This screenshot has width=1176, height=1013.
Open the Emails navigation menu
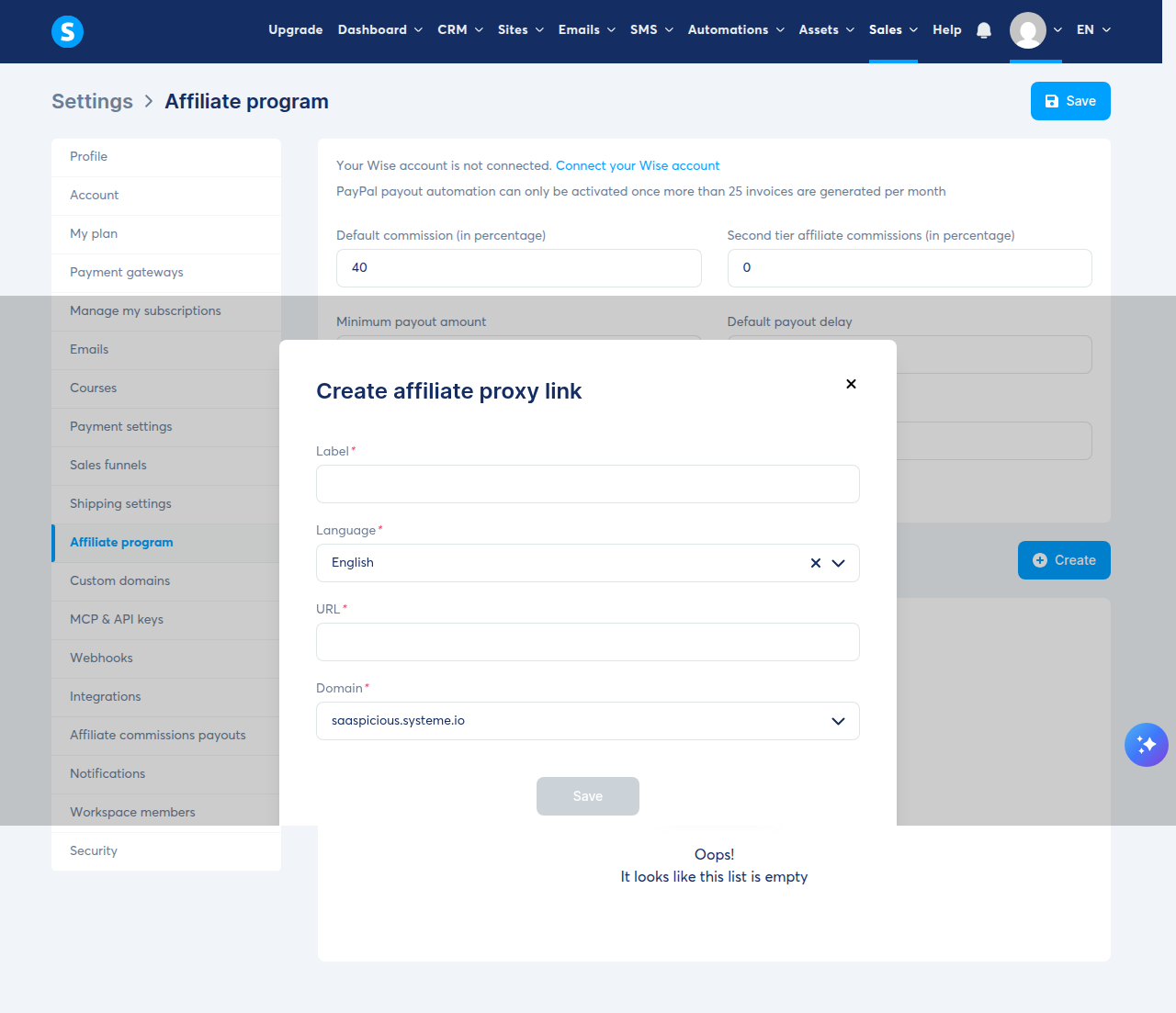(x=587, y=30)
